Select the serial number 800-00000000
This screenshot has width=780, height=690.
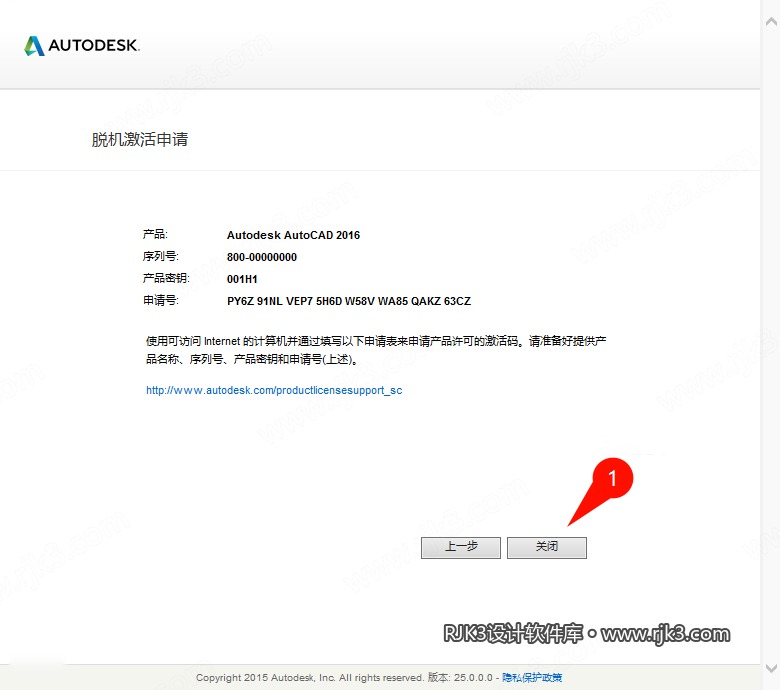tap(262, 257)
